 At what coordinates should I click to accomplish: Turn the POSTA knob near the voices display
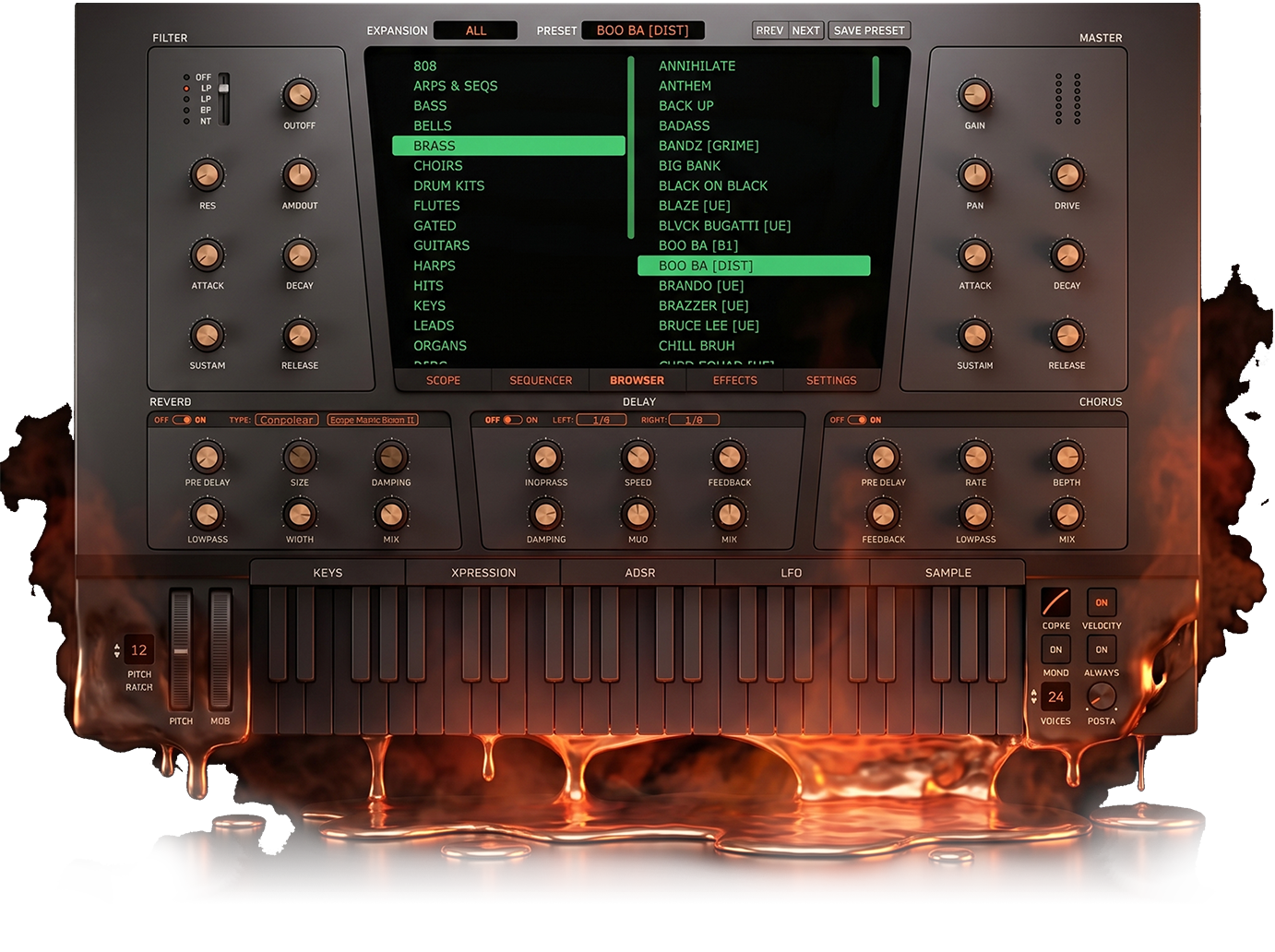click(x=1101, y=698)
